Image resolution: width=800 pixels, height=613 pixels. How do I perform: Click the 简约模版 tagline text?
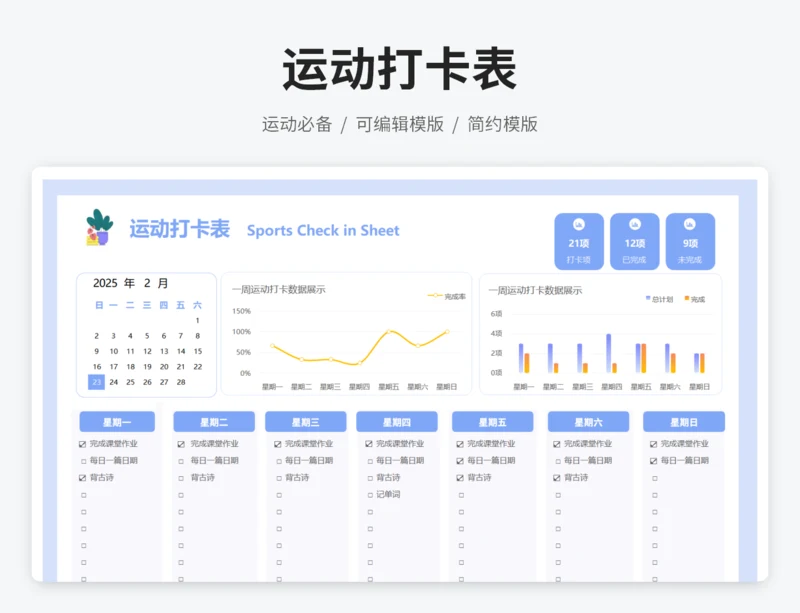pyautogui.click(x=503, y=124)
